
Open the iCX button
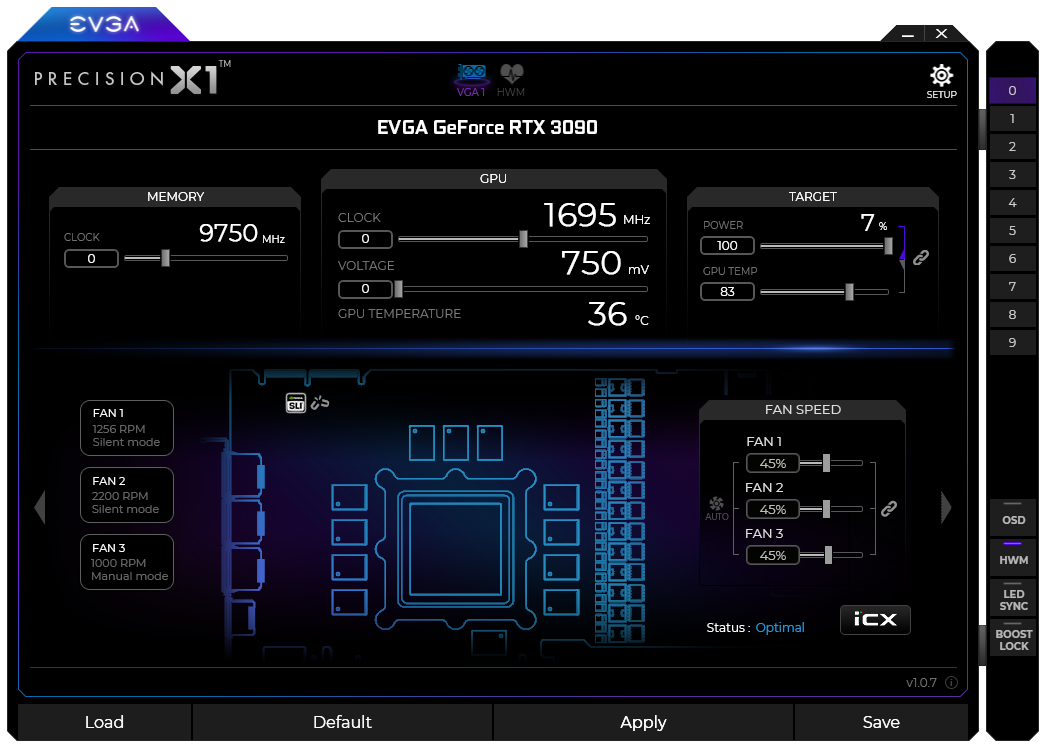pyautogui.click(x=875, y=620)
